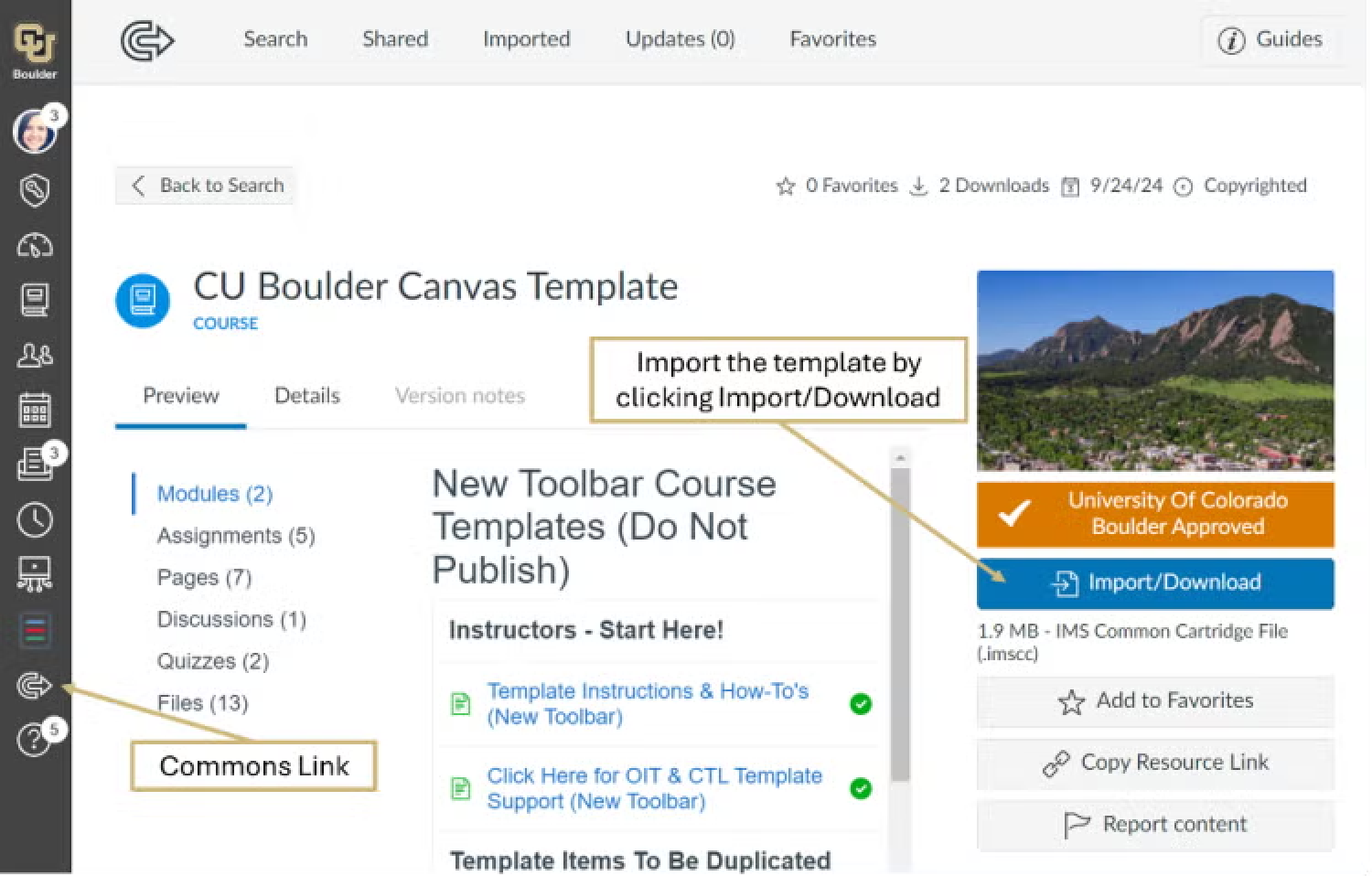This screenshot has width=1372, height=876.
Task: Click the Commons logo in top bar
Action: (147, 40)
